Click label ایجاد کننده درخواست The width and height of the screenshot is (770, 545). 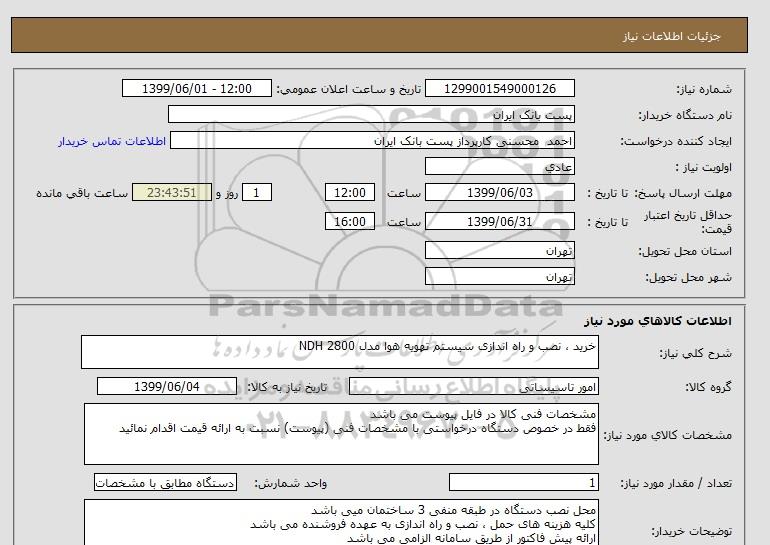point(676,141)
